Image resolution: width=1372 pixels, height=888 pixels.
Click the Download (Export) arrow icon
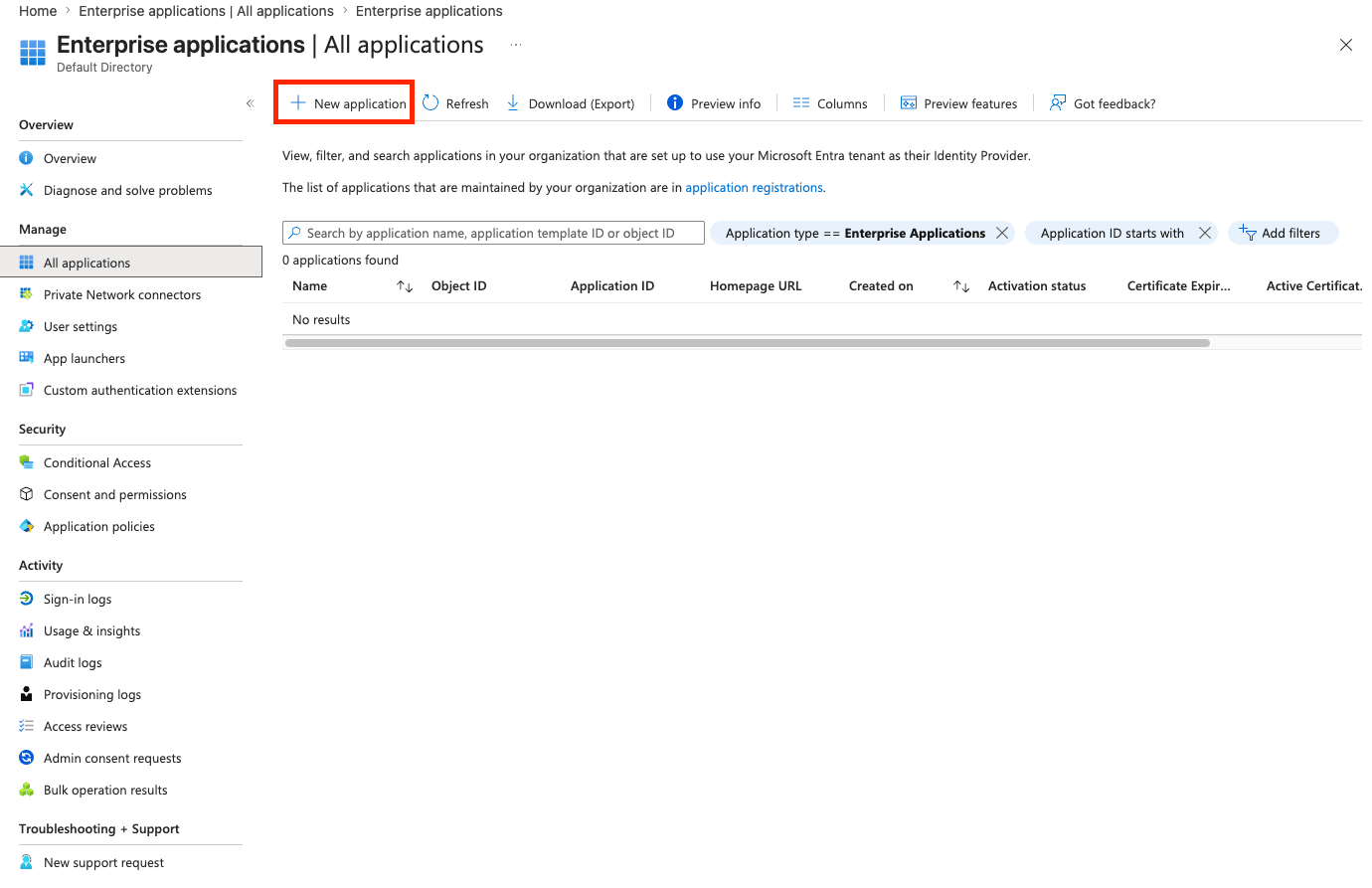[x=513, y=103]
